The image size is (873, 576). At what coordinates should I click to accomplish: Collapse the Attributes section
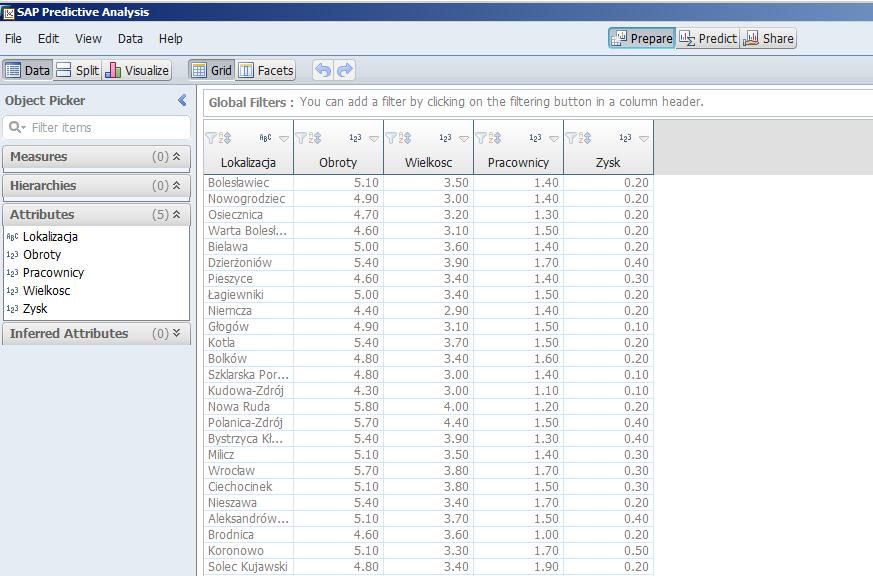click(x=176, y=214)
